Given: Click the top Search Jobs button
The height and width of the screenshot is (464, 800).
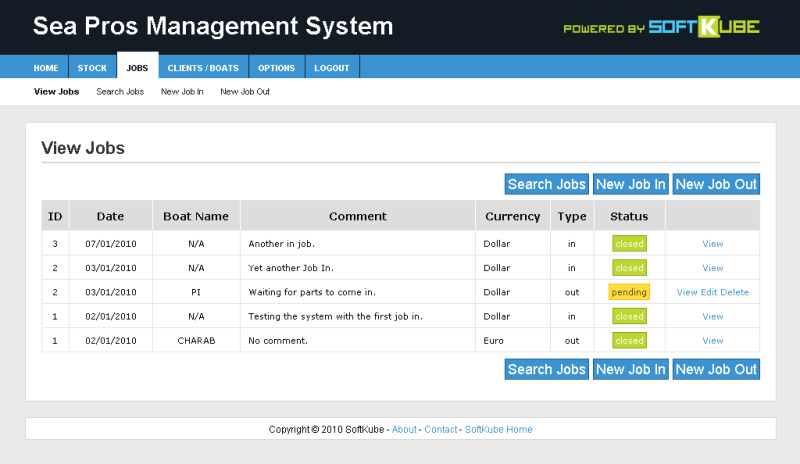Looking at the screenshot, I should point(546,184).
